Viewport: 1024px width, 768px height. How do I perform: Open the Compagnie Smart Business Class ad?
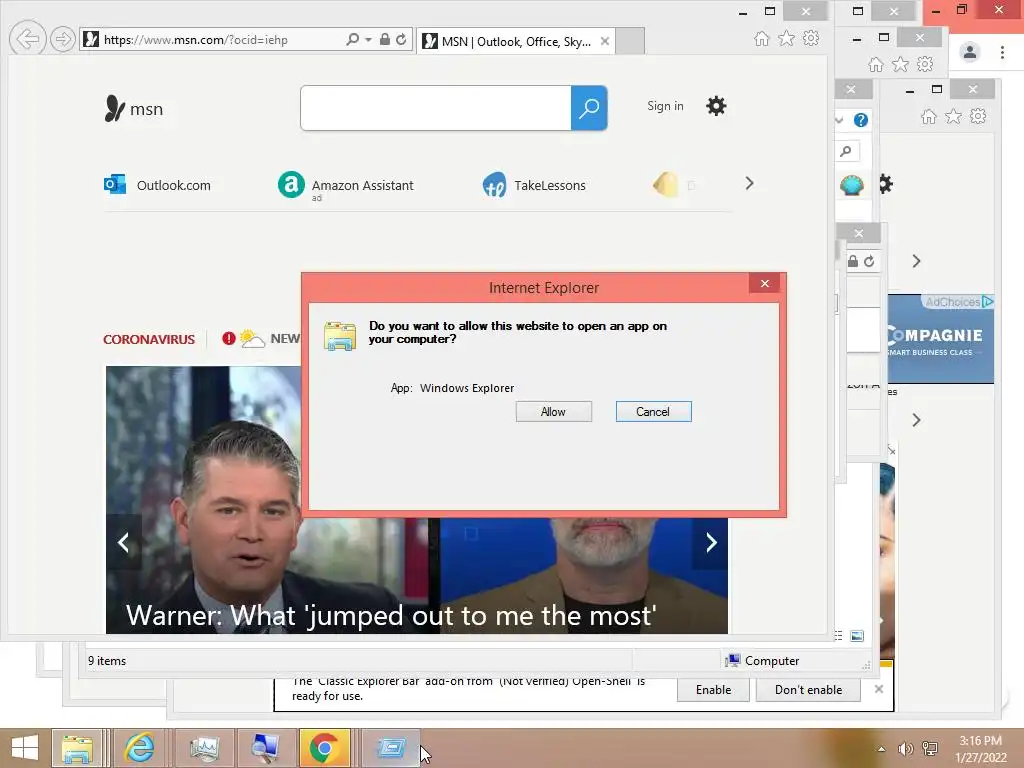pos(940,338)
